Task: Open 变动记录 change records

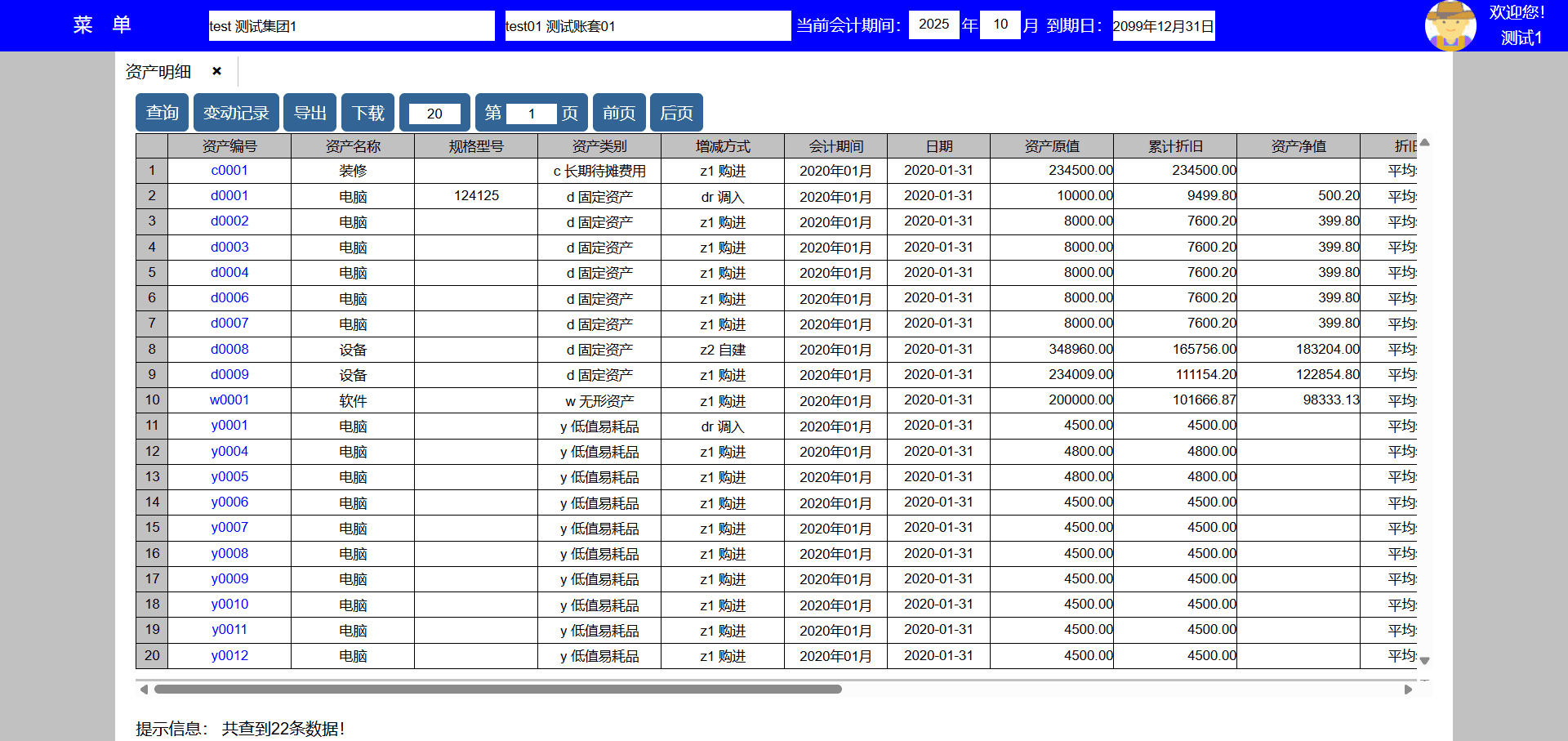Action: pos(236,113)
